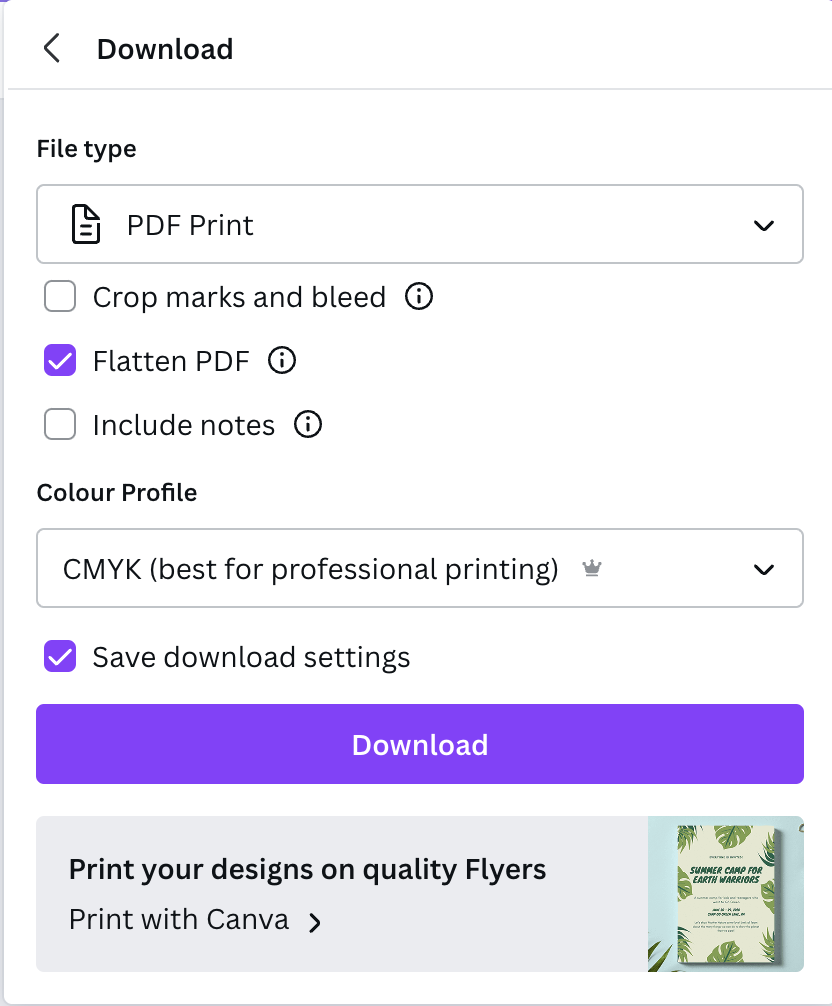Click the Print your designs on quality Flyers banner
Viewport: 832px width, 1006px height.
pos(420,894)
